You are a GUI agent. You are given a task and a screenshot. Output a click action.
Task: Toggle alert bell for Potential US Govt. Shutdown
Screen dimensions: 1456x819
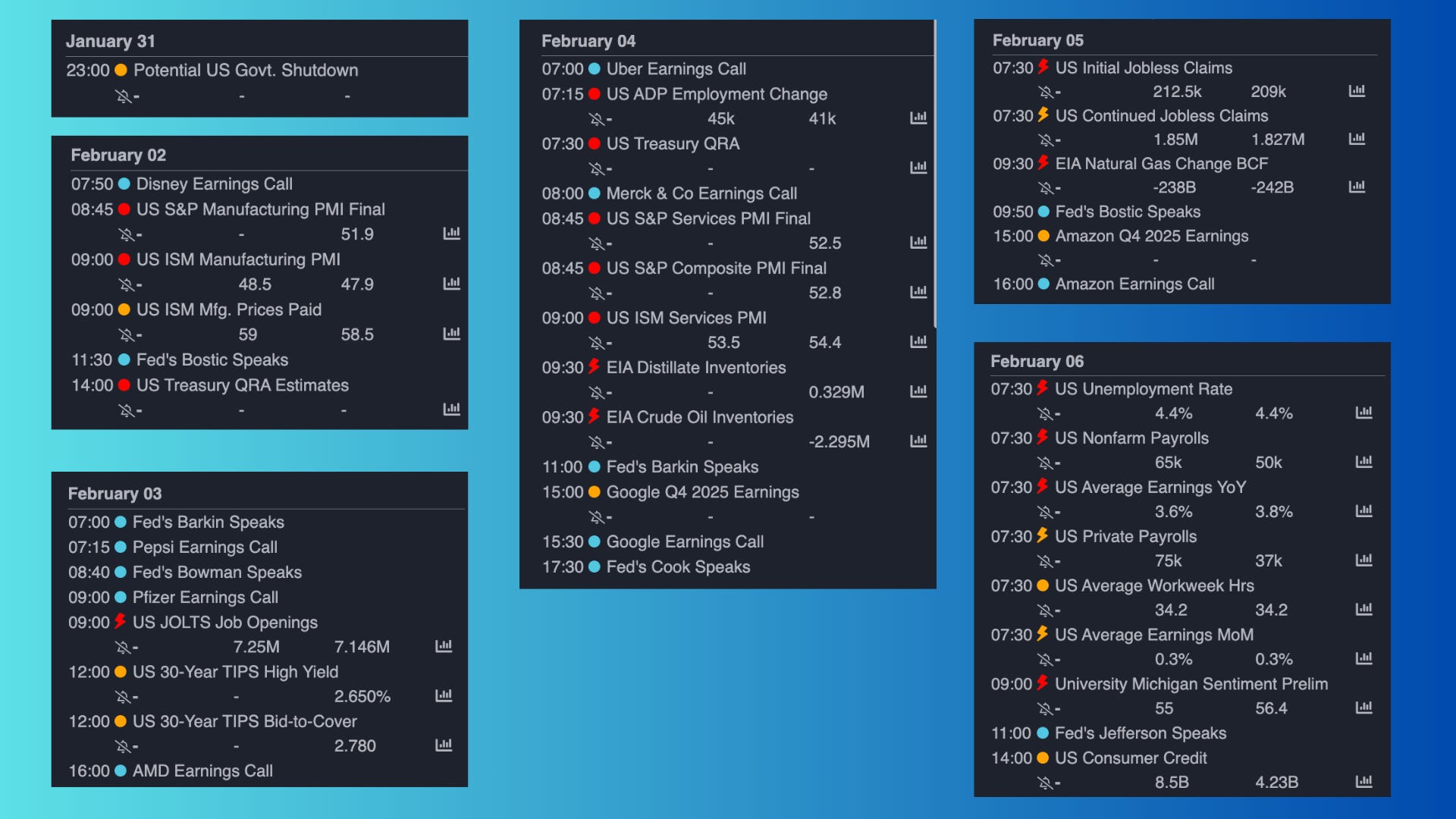(x=124, y=96)
